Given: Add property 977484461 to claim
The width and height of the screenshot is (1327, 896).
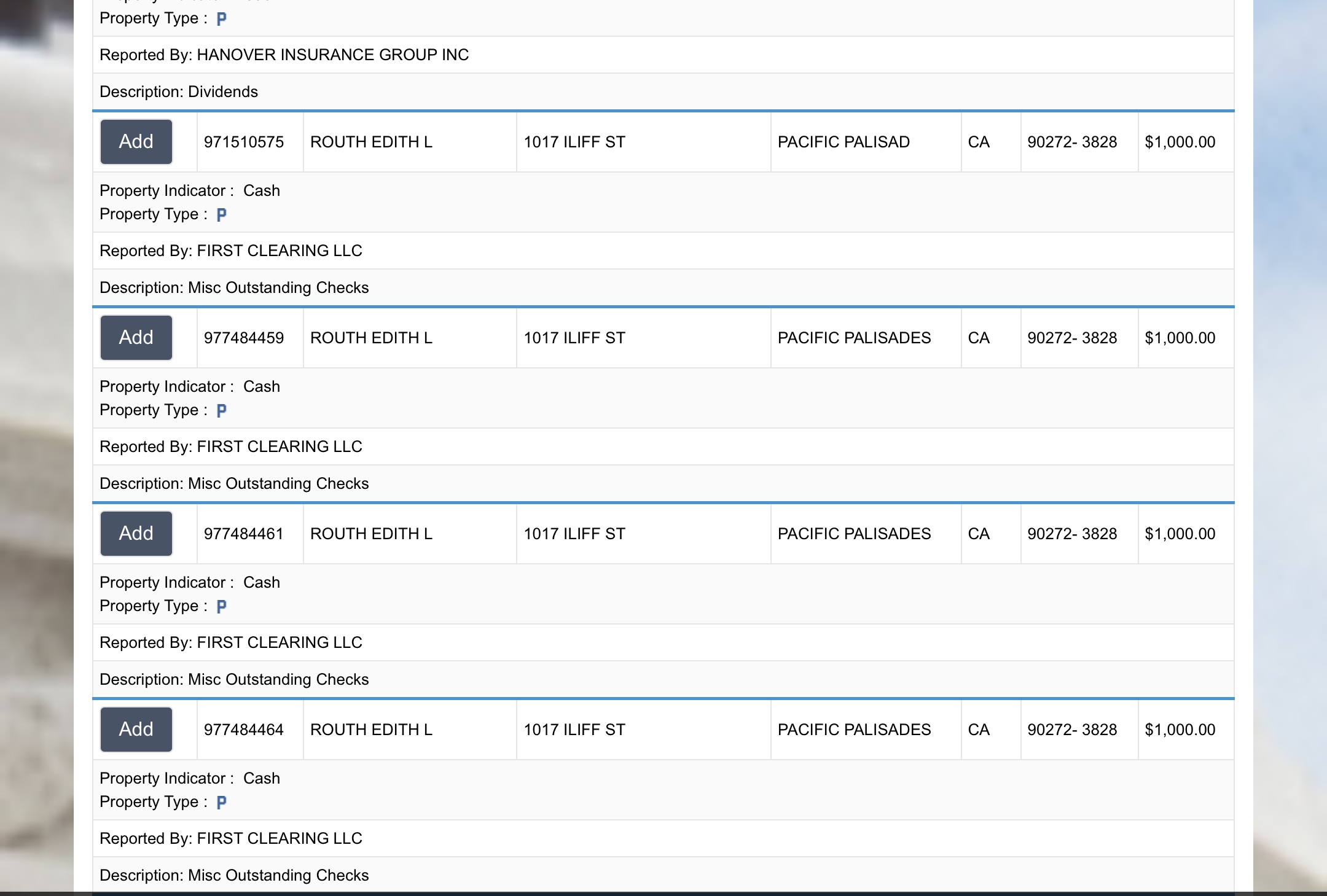Looking at the screenshot, I should (136, 534).
